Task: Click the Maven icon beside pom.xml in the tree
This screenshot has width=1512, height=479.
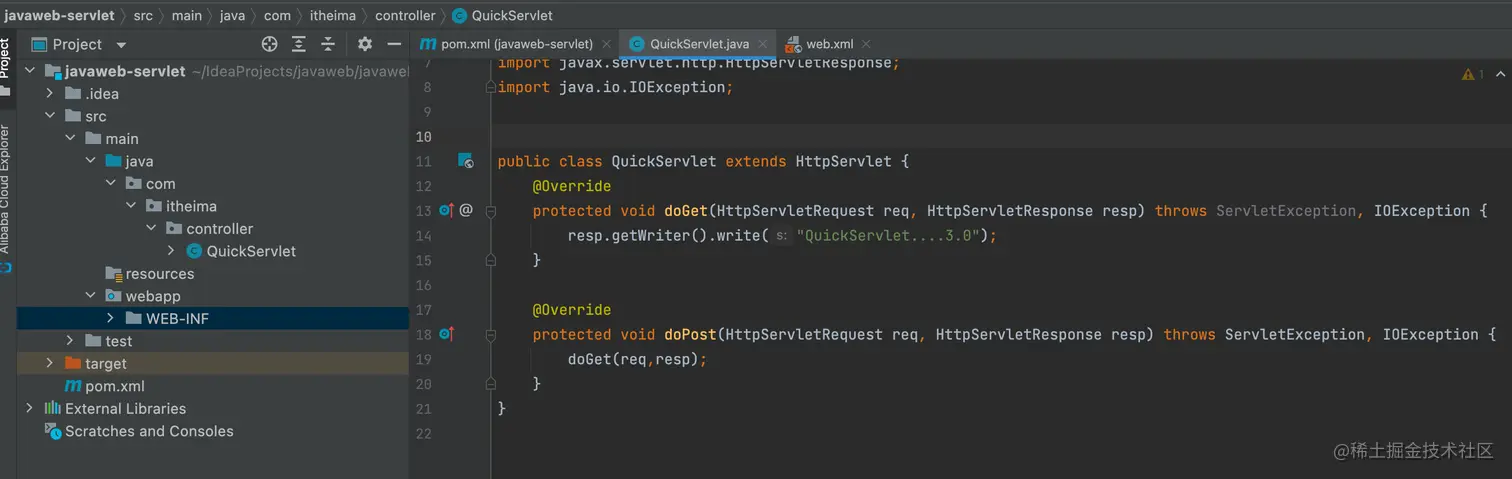Action: pyautogui.click(x=73, y=386)
